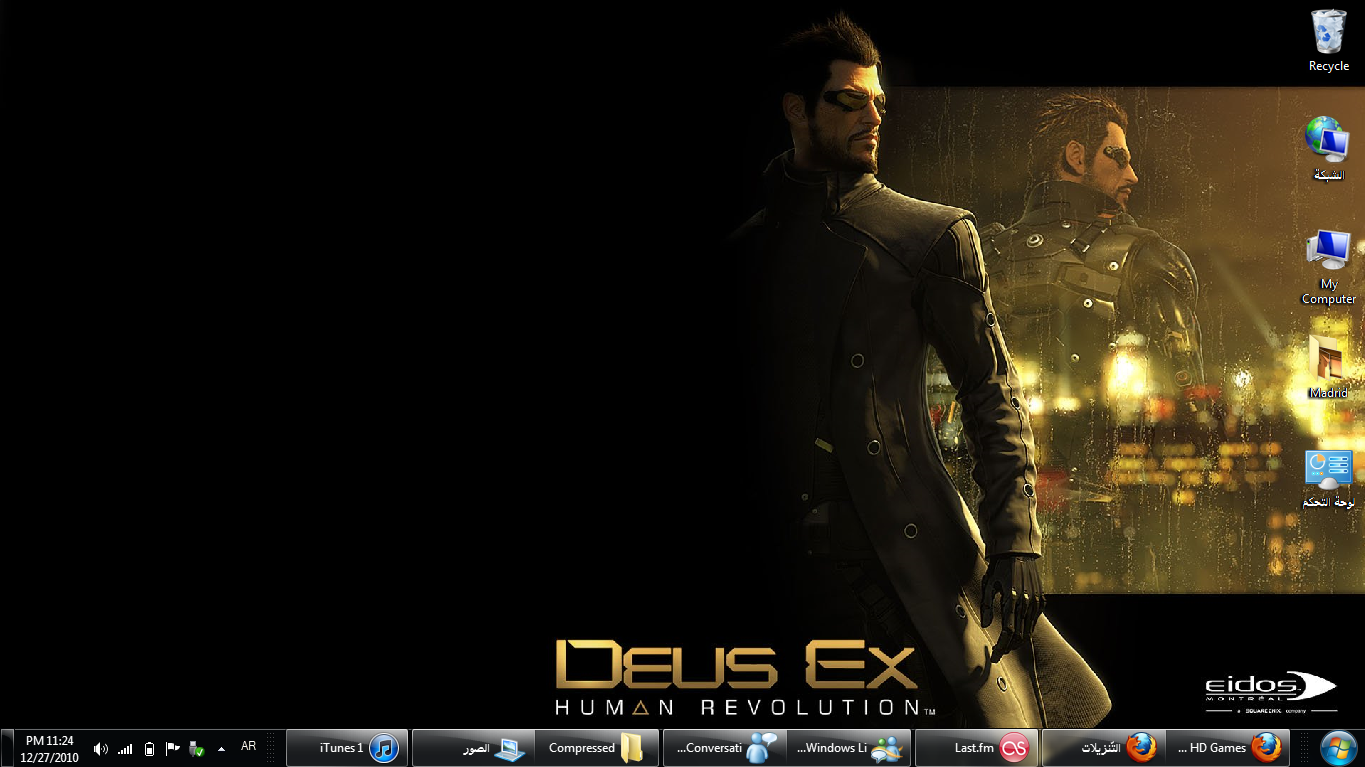Click the Show Desktop strip beside the clock
The height and width of the screenshot is (767, 1365).
click(x=6, y=748)
